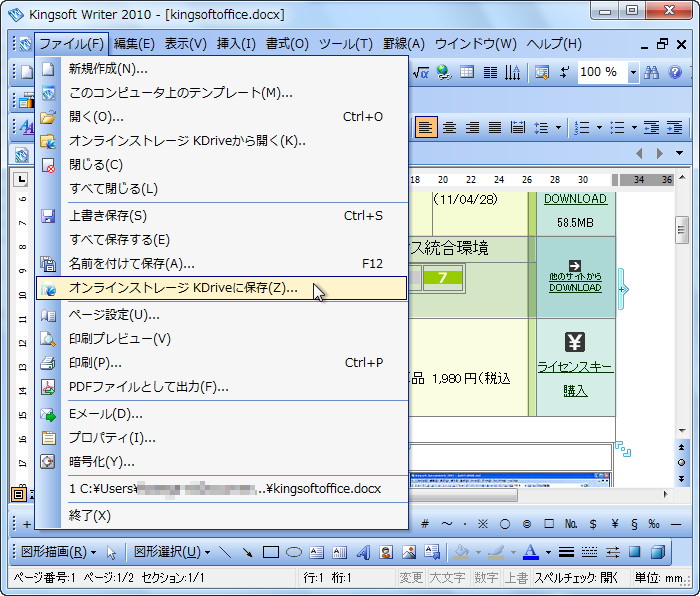Viewport: 700px width, 596px height.
Task: Select the rectangle shape tool
Action: pos(271,553)
